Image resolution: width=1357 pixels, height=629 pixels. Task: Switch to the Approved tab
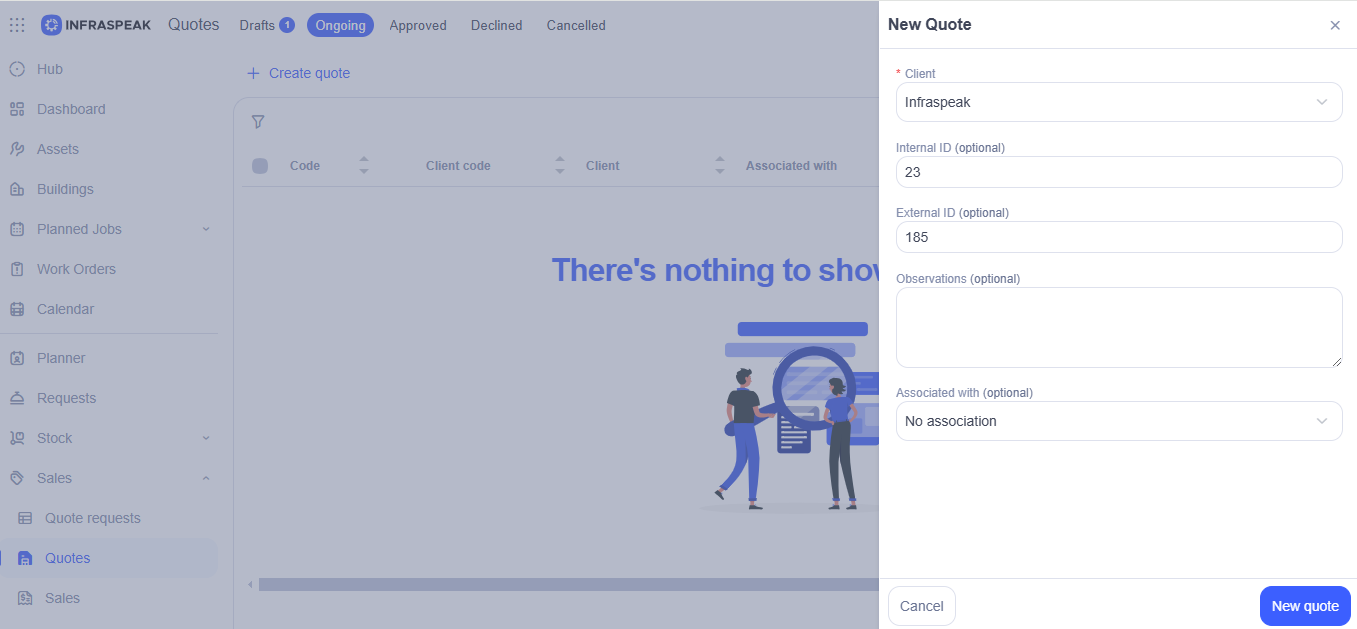coord(418,25)
